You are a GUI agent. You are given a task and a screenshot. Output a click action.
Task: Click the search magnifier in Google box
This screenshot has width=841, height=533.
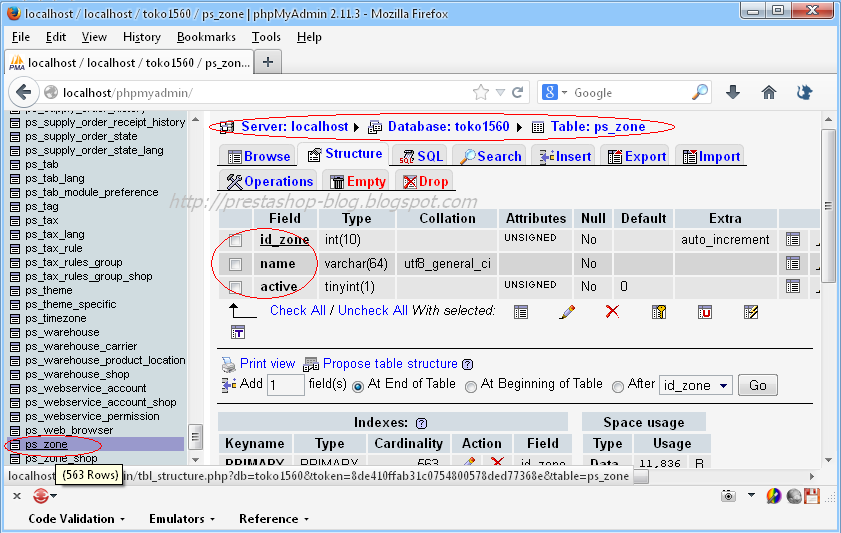pos(699,92)
